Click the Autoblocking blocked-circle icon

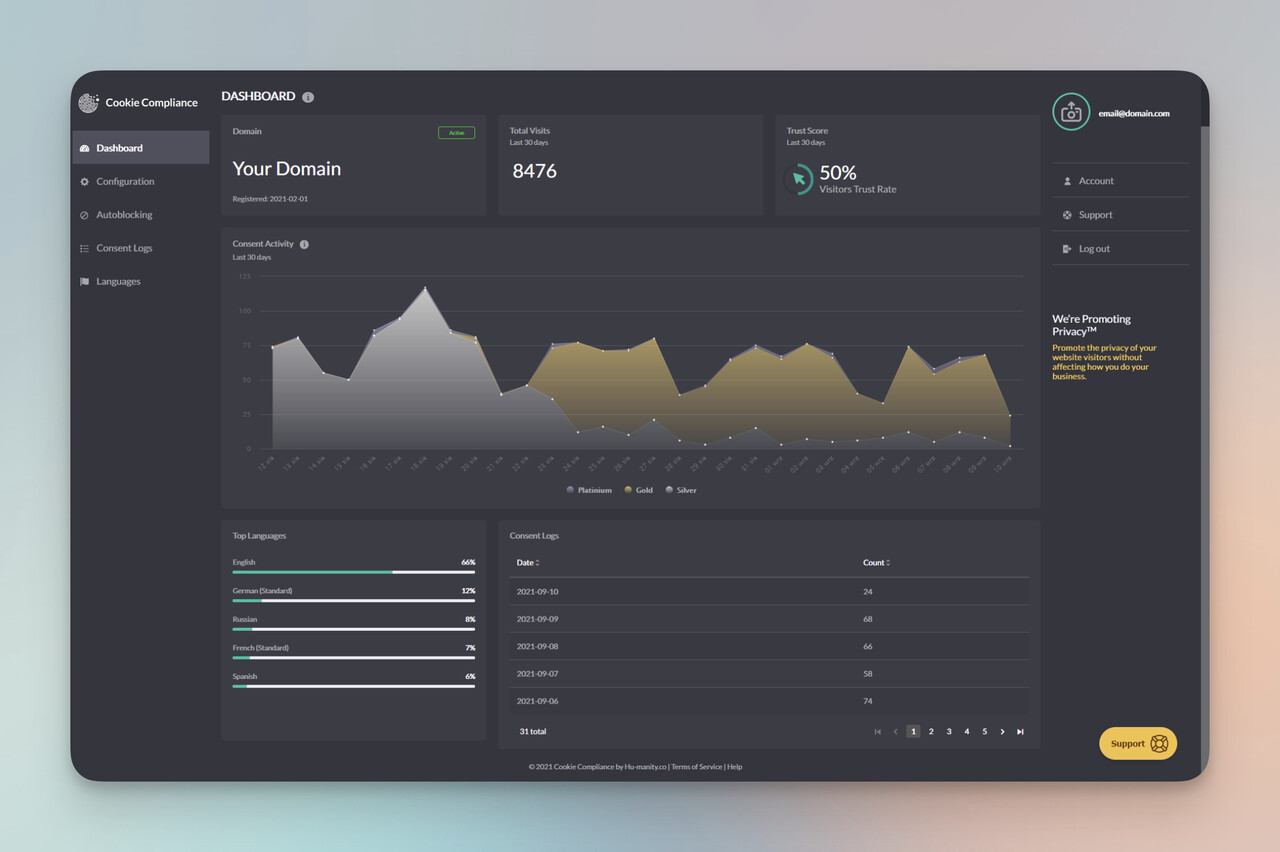point(85,215)
